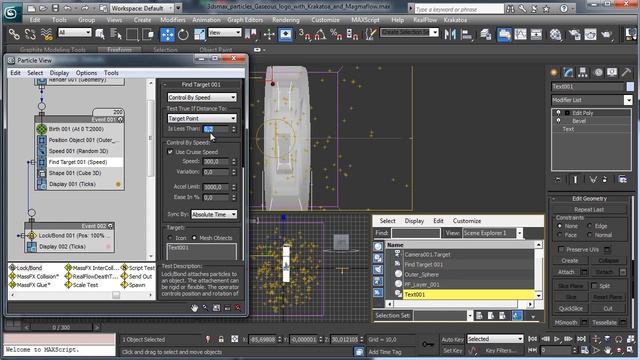Toggle the Percent Snap icon
The width and height of the screenshot is (640, 360).
pyautogui.click(x=336, y=35)
